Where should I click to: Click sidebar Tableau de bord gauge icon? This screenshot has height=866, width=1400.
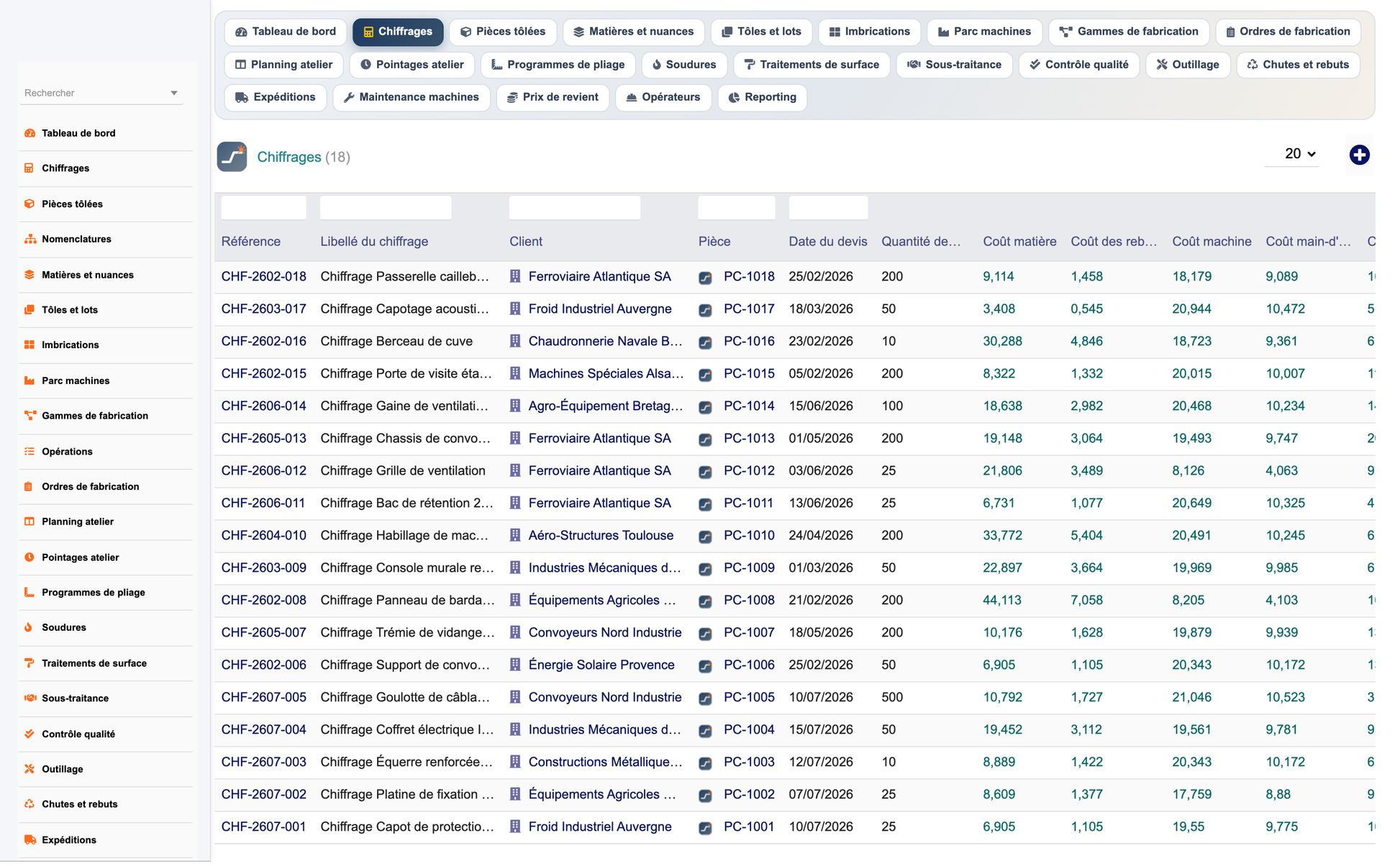(29, 133)
